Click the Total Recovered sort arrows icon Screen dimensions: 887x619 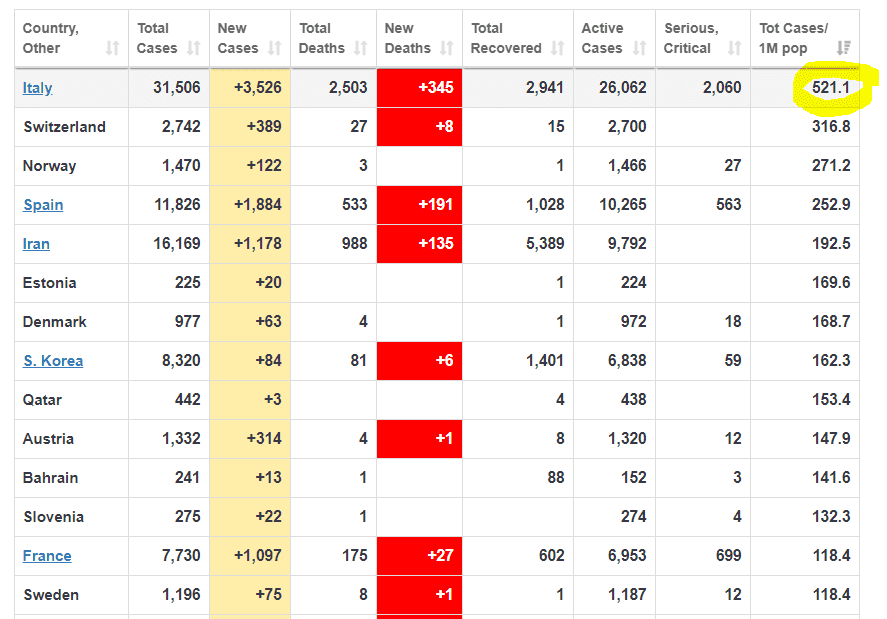(x=558, y=48)
